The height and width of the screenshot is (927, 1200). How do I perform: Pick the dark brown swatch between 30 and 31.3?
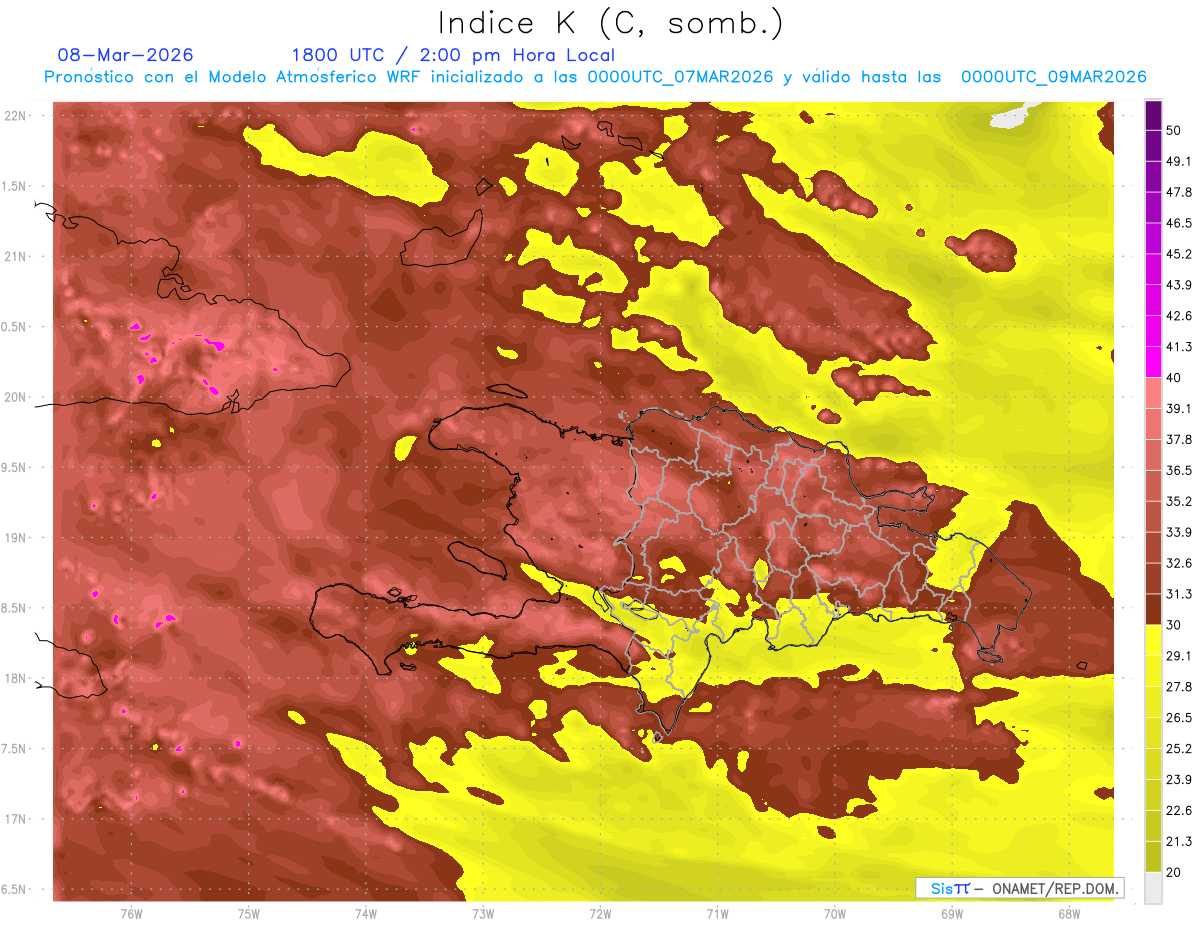coord(1153,610)
